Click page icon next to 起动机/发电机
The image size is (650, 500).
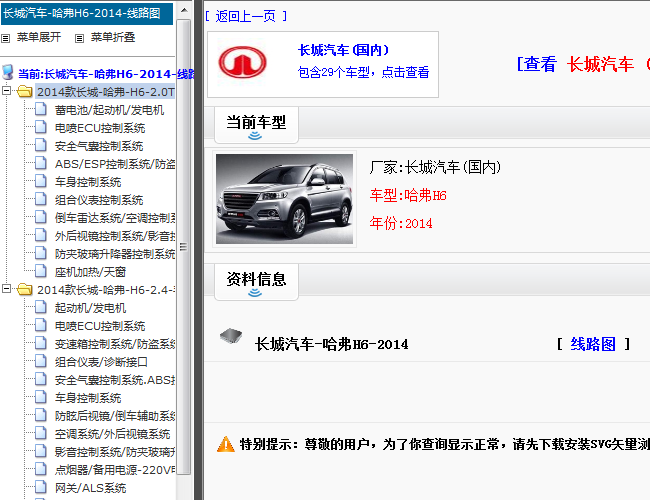tap(41, 307)
